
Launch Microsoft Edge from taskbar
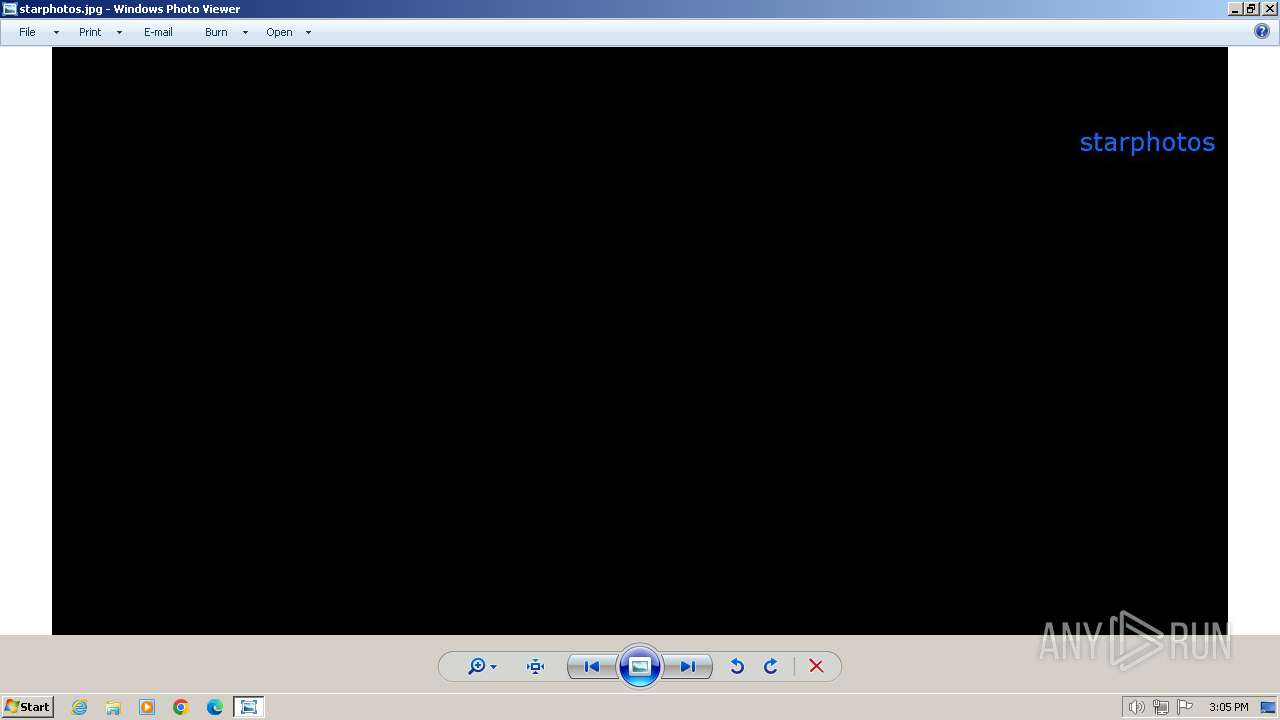(x=215, y=707)
